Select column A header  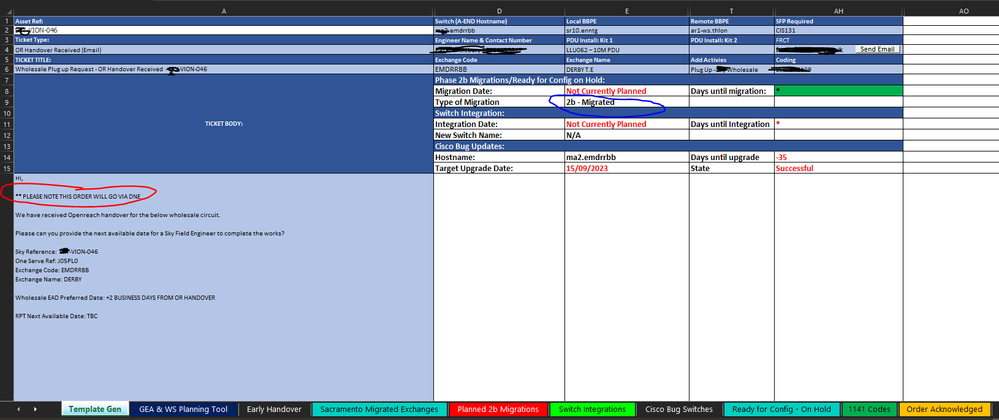click(x=223, y=11)
